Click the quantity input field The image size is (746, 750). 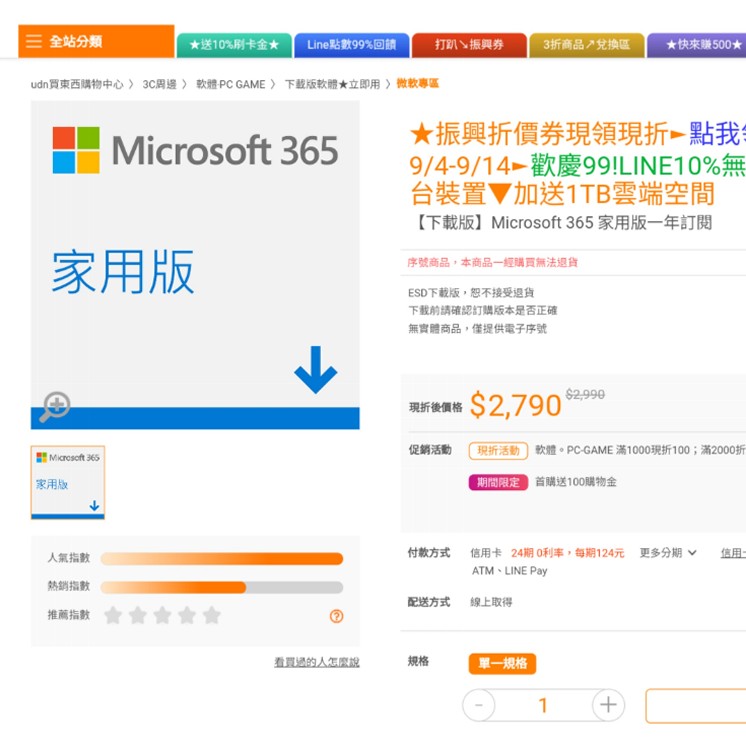click(x=543, y=705)
